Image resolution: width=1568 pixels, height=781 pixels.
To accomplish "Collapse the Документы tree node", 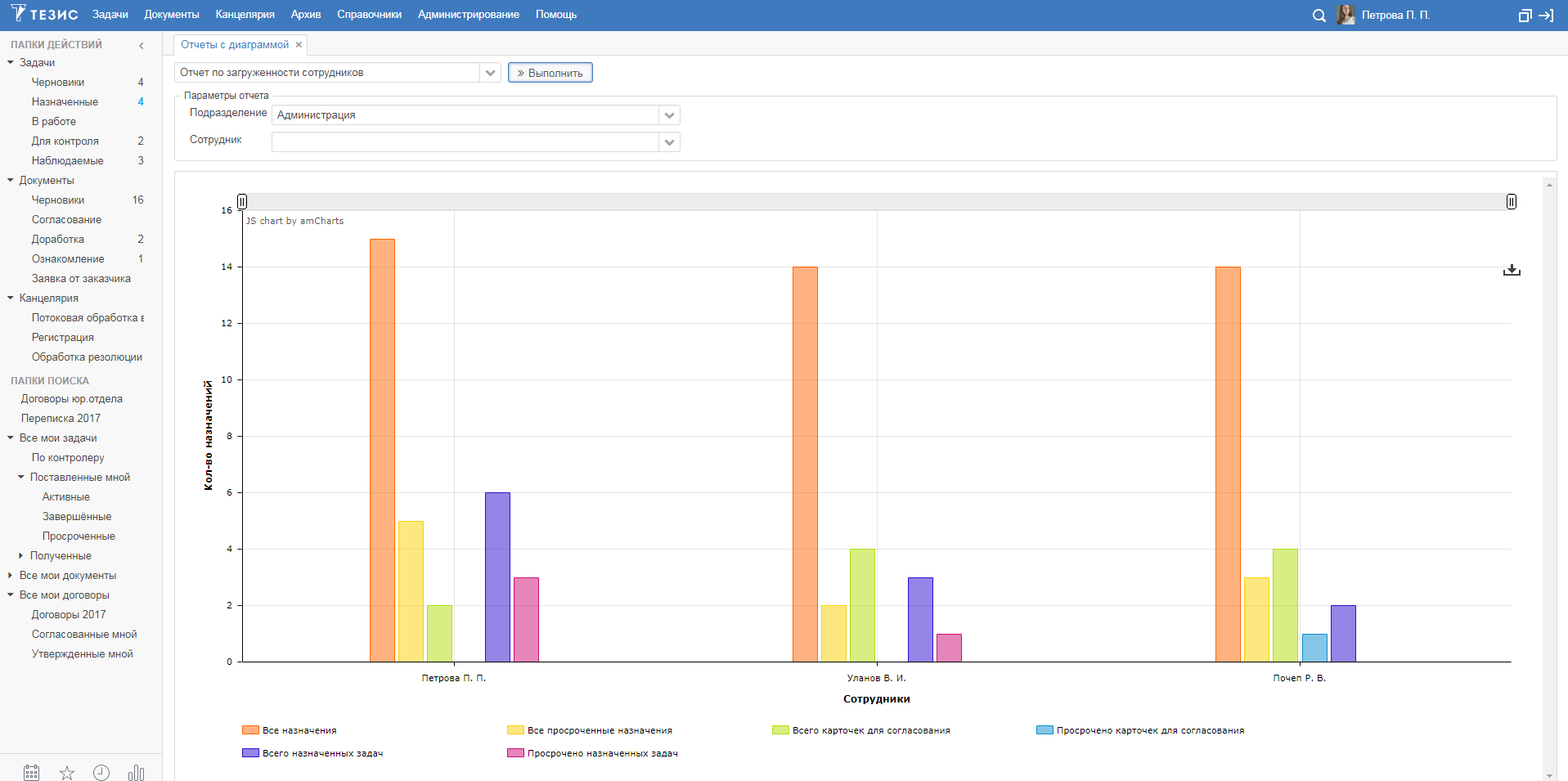I will point(11,180).
